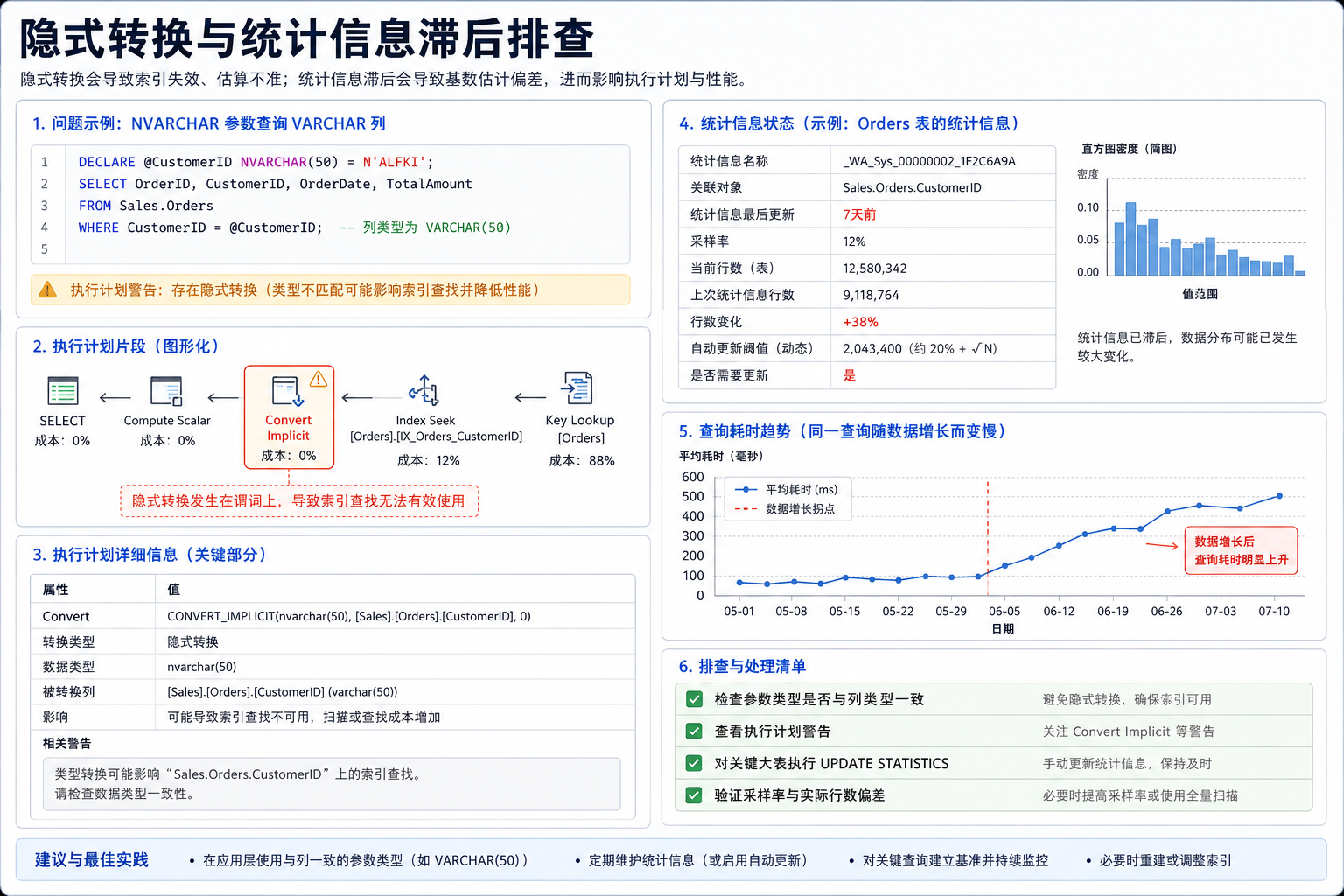Viewport: 1344px width, 896px height.
Task: Click the 隐式转换 value in 转换类型 row
Action: pos(192,641)
